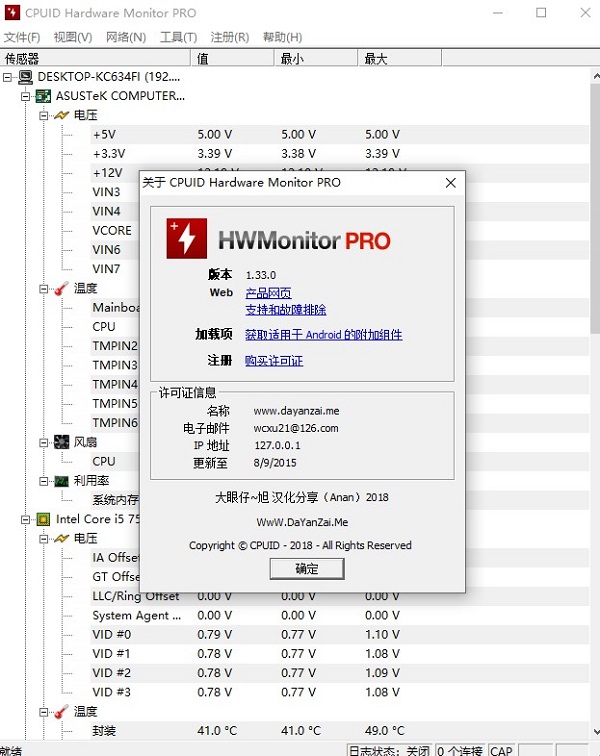The width and height of the screenshot is (600, 756).
Task: Select the VID #0 row
Action: pos(340,634)
